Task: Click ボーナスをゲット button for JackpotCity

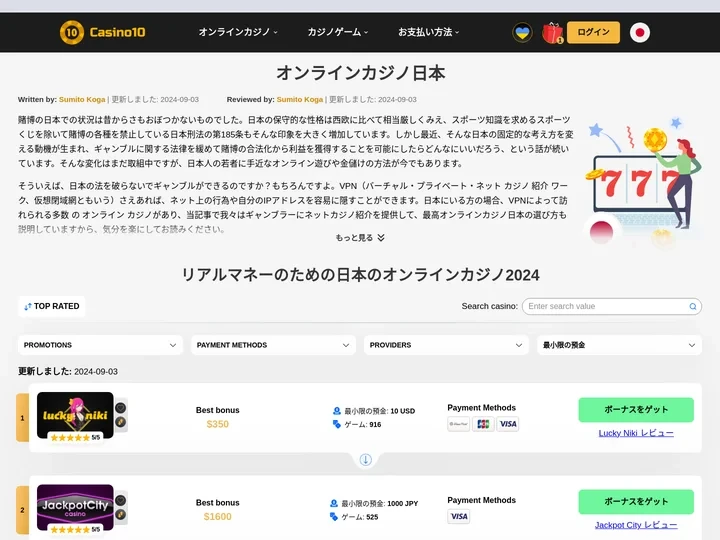Action: pos(636,501)
